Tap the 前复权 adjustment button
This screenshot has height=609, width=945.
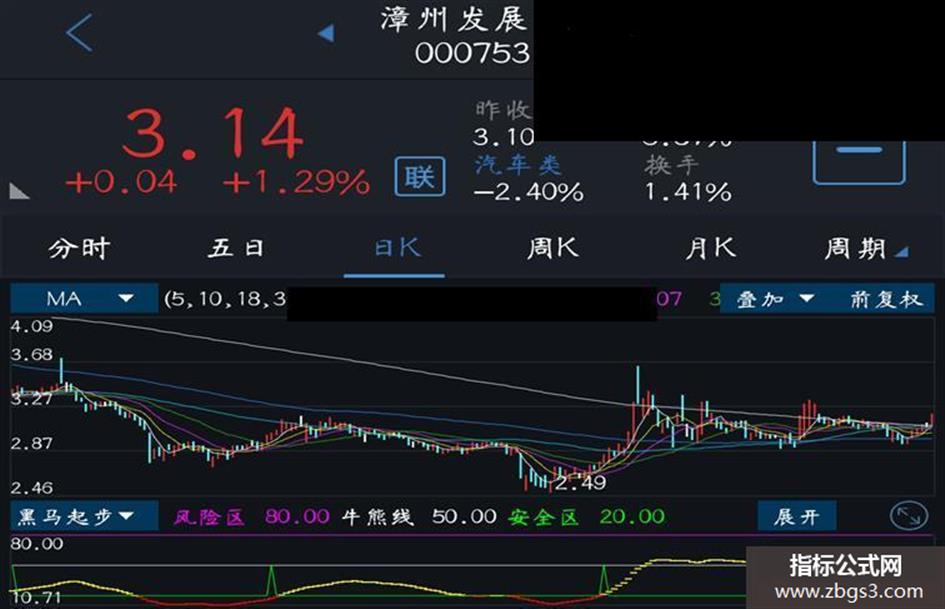coord(885,298)
